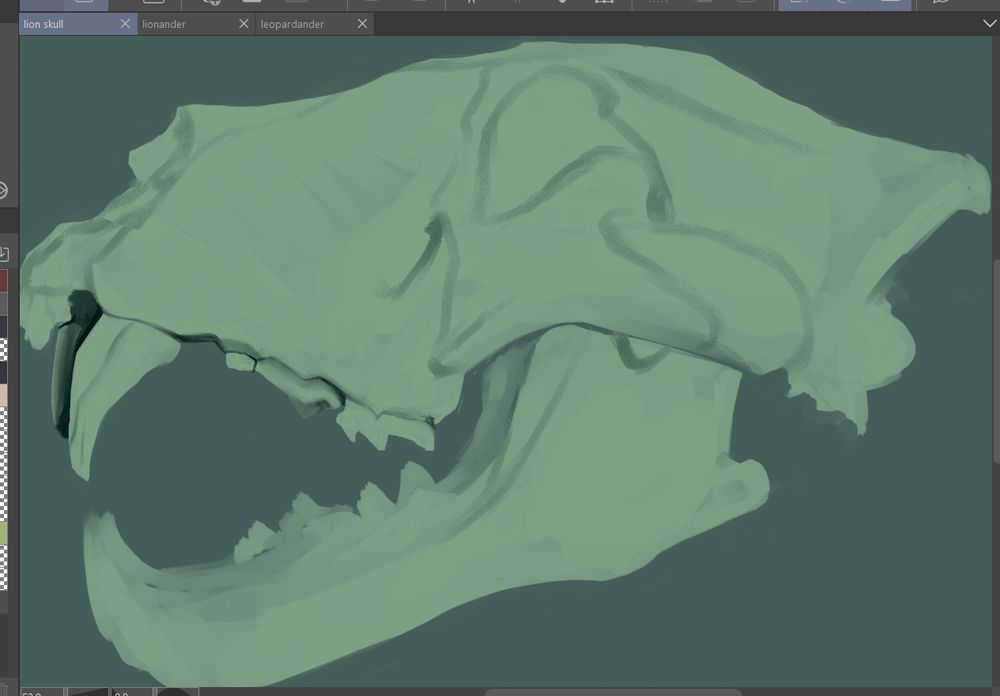This screenshot has width=1000, height=696.
Task: Close the lion skull document tab
Action: point(124,24)
